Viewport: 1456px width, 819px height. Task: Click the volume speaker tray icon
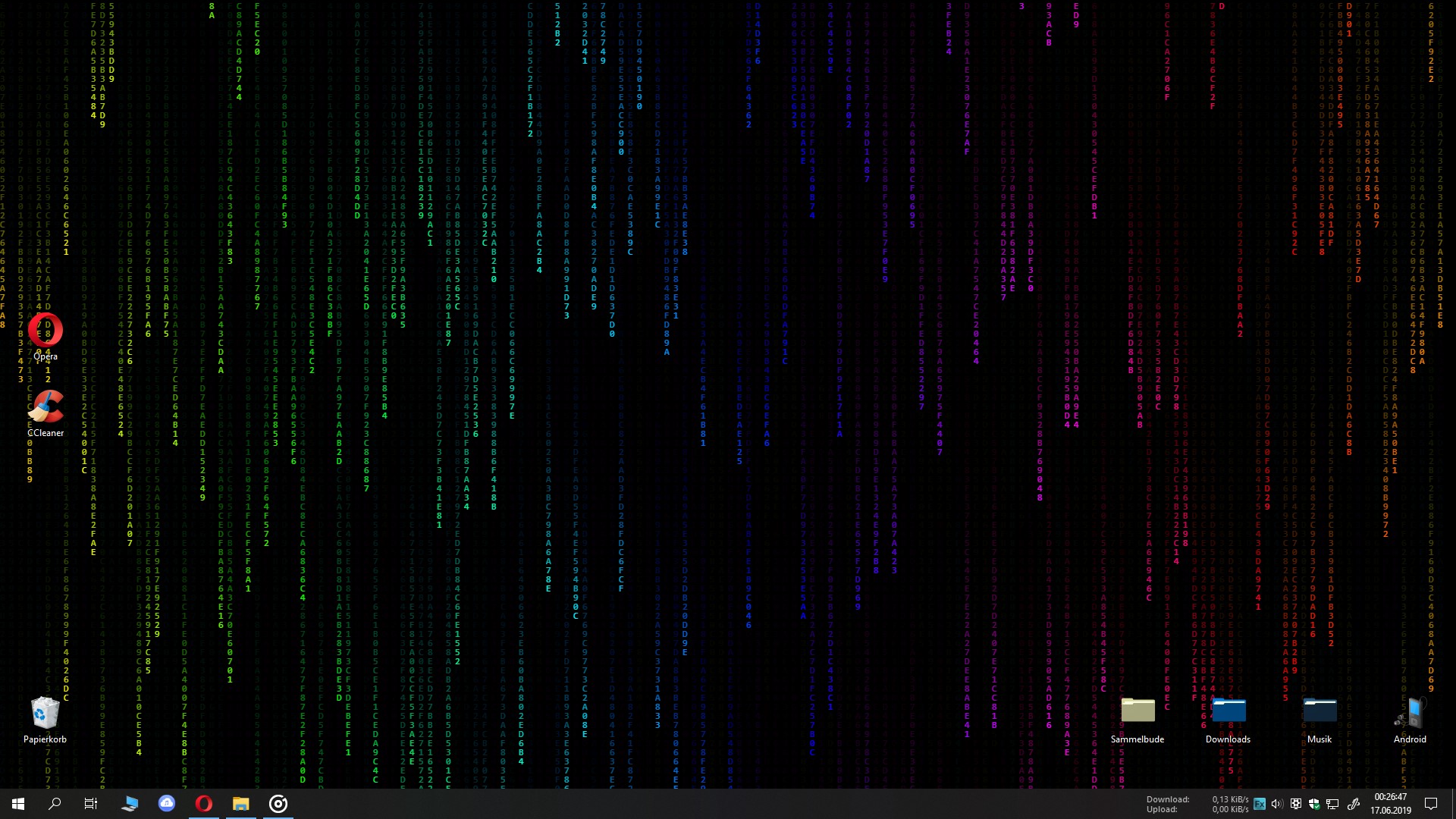click(1277, 804)
